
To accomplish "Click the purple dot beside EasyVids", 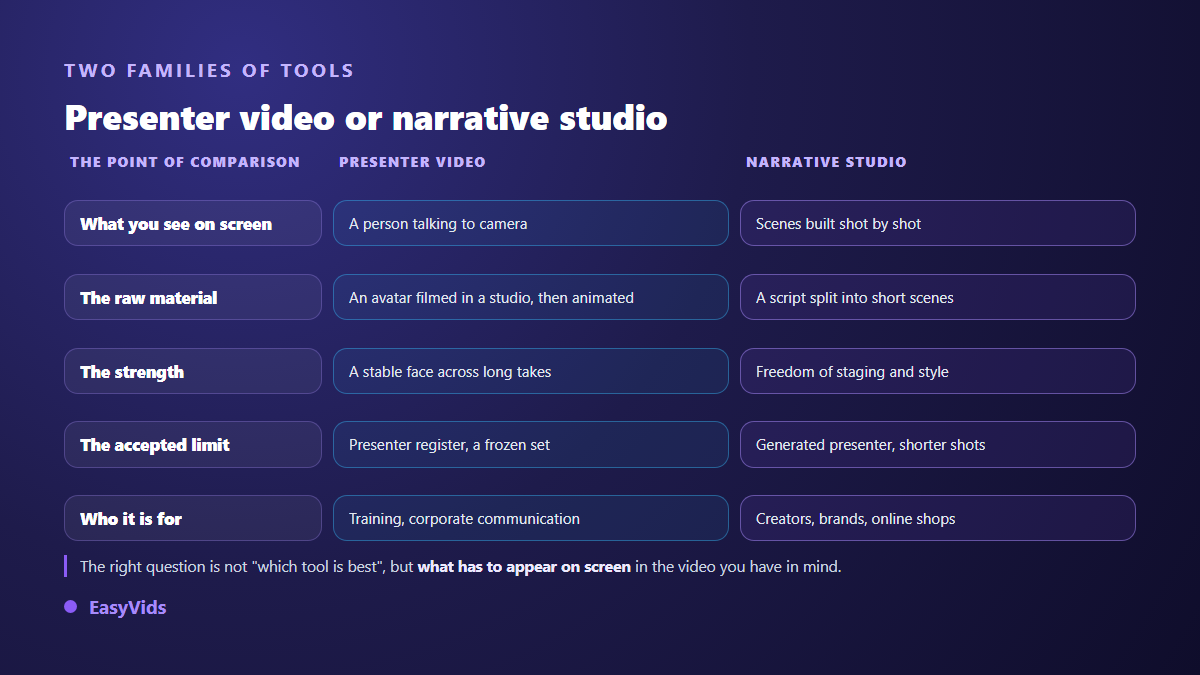I will (71, 607).
